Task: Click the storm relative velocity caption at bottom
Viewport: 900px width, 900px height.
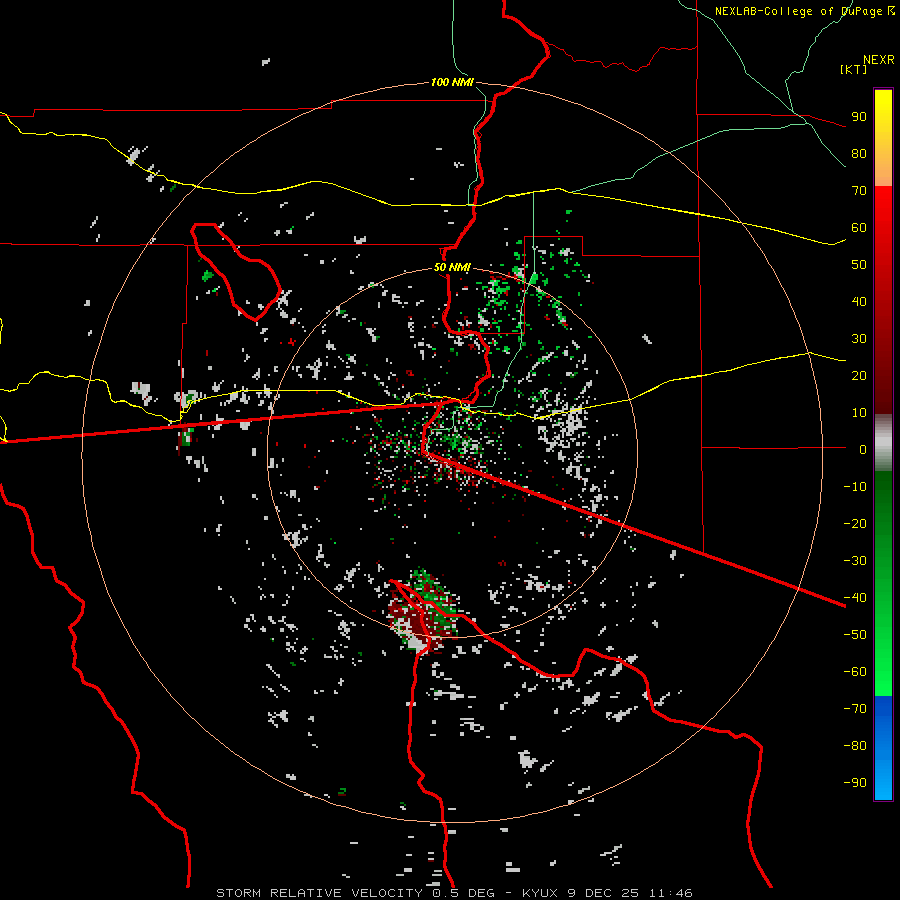Action: (x=454, y=893)
